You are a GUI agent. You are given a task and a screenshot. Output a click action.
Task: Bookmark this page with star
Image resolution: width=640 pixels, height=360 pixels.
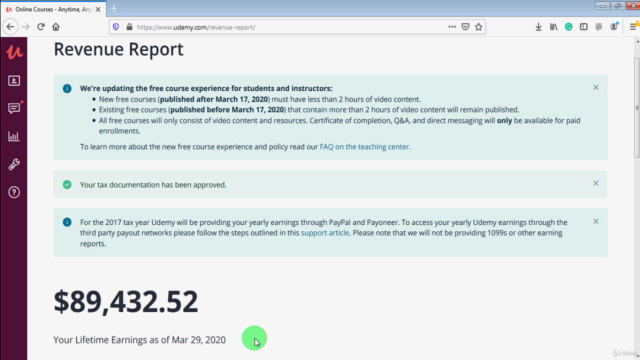[x=479, y=27]
